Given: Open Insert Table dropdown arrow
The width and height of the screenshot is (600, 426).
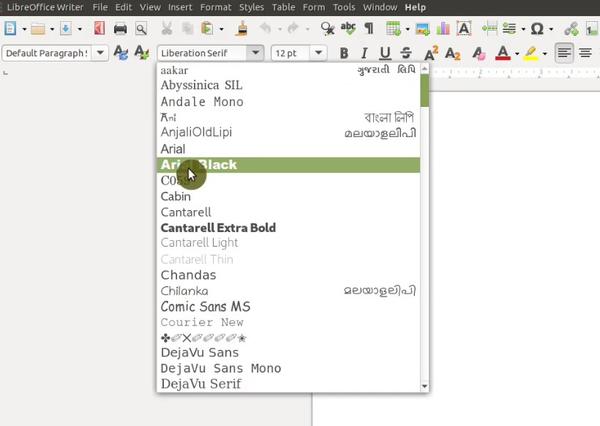Looking at the screenshot, I should [x=408, y=29].
